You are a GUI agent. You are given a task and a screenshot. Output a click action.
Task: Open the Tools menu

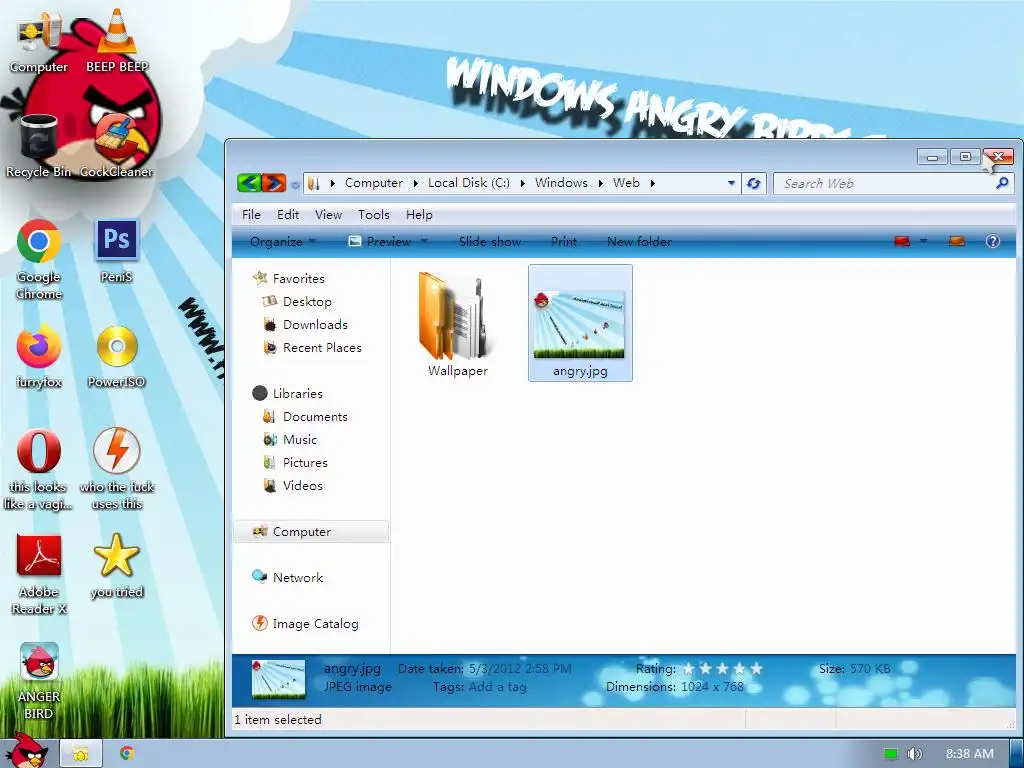pyautogui.click(x=374, y=215)
